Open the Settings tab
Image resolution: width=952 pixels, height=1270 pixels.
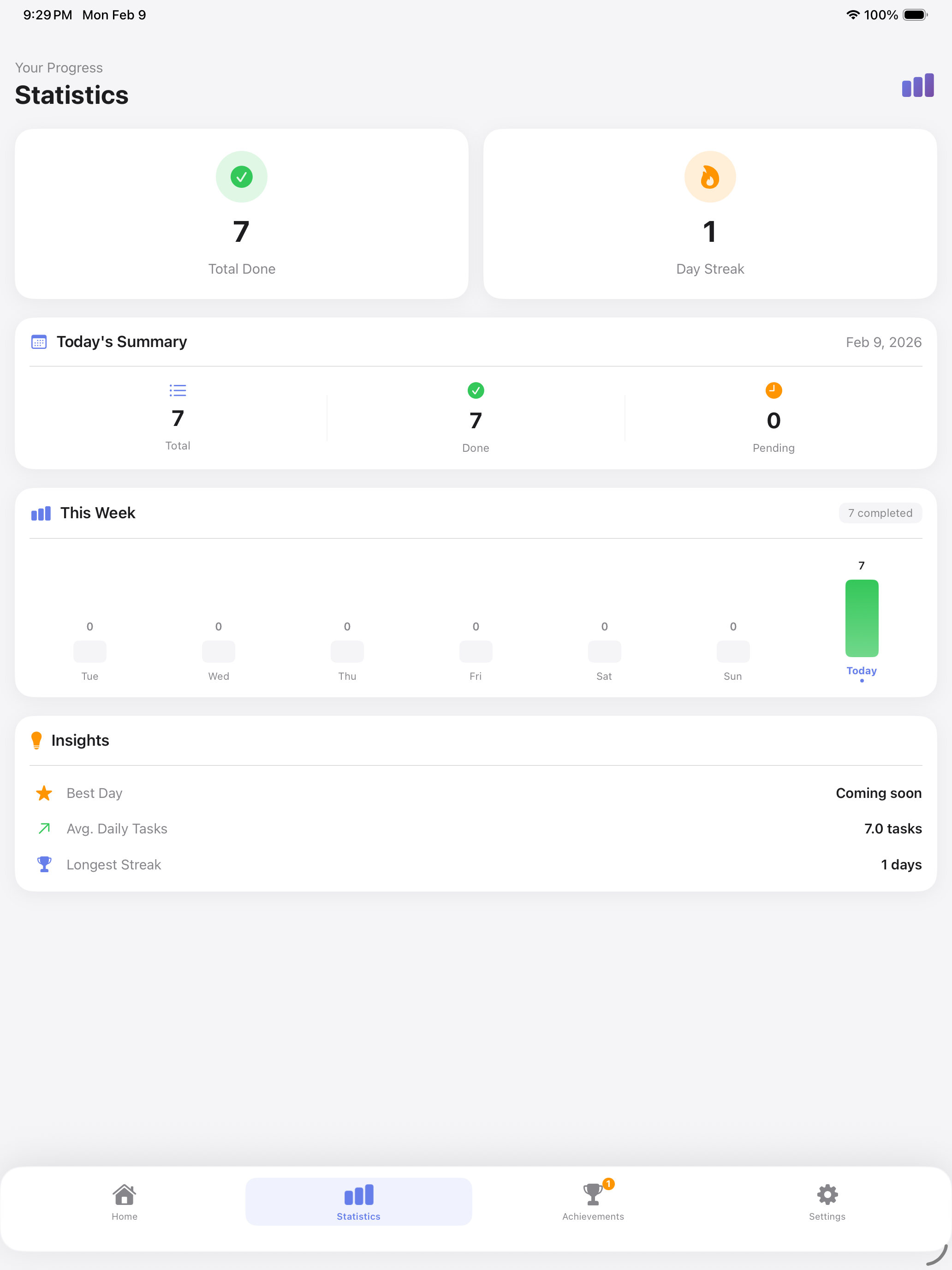(x=827, y=1202)
